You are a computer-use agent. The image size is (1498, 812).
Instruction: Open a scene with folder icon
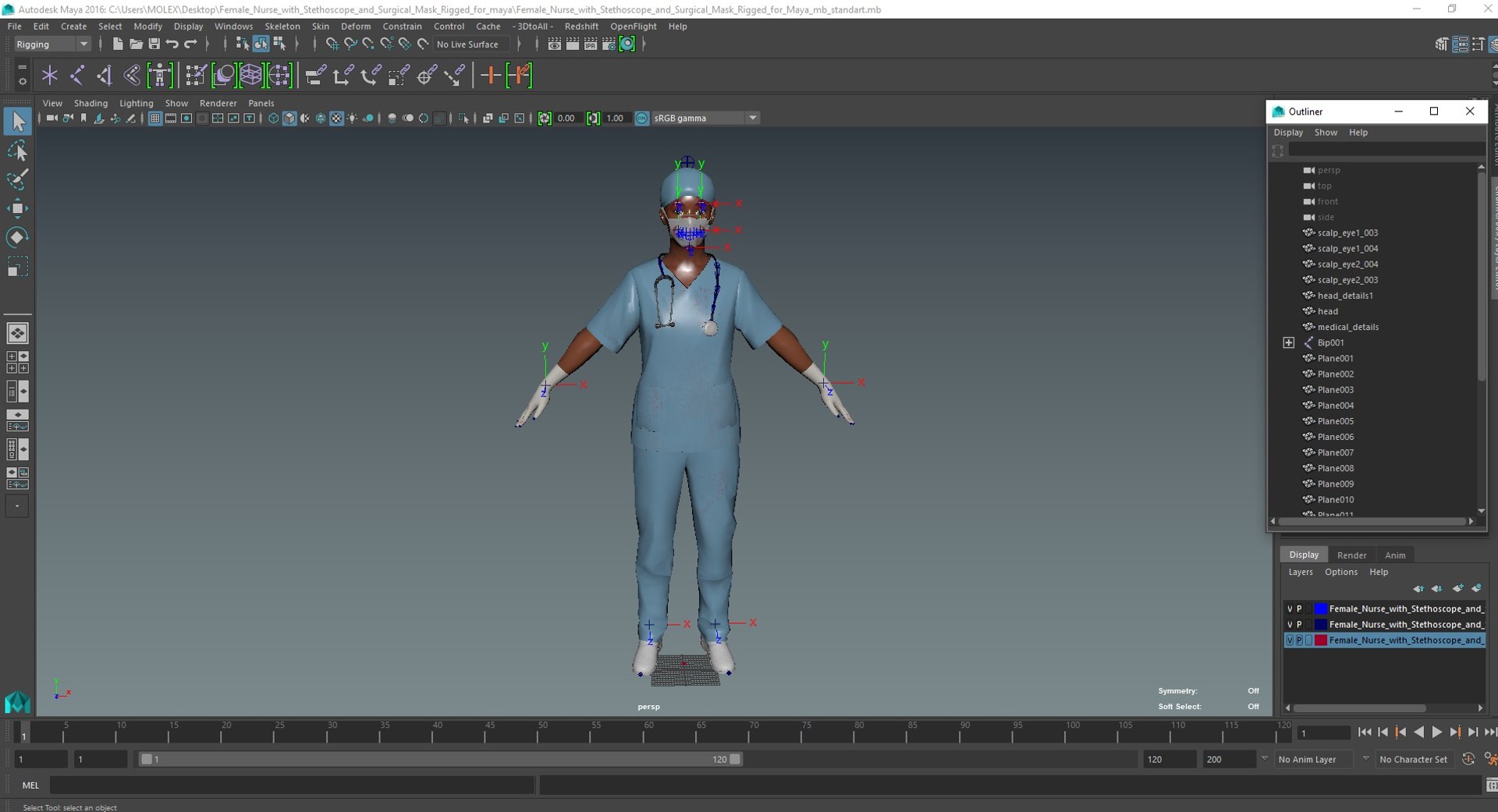coord(136,44)
